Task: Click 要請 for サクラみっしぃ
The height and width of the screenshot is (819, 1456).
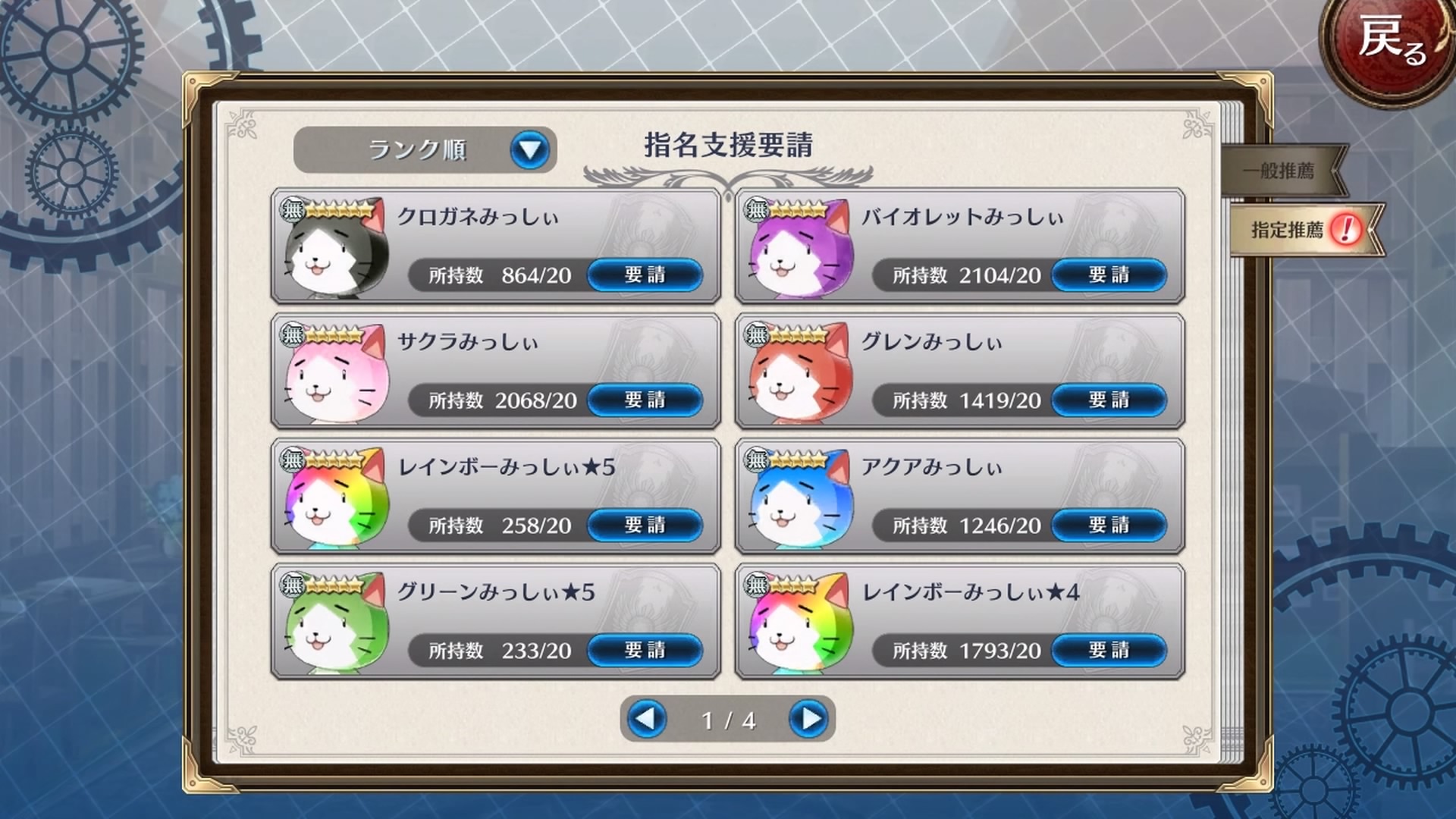Action: pos(645,400)
